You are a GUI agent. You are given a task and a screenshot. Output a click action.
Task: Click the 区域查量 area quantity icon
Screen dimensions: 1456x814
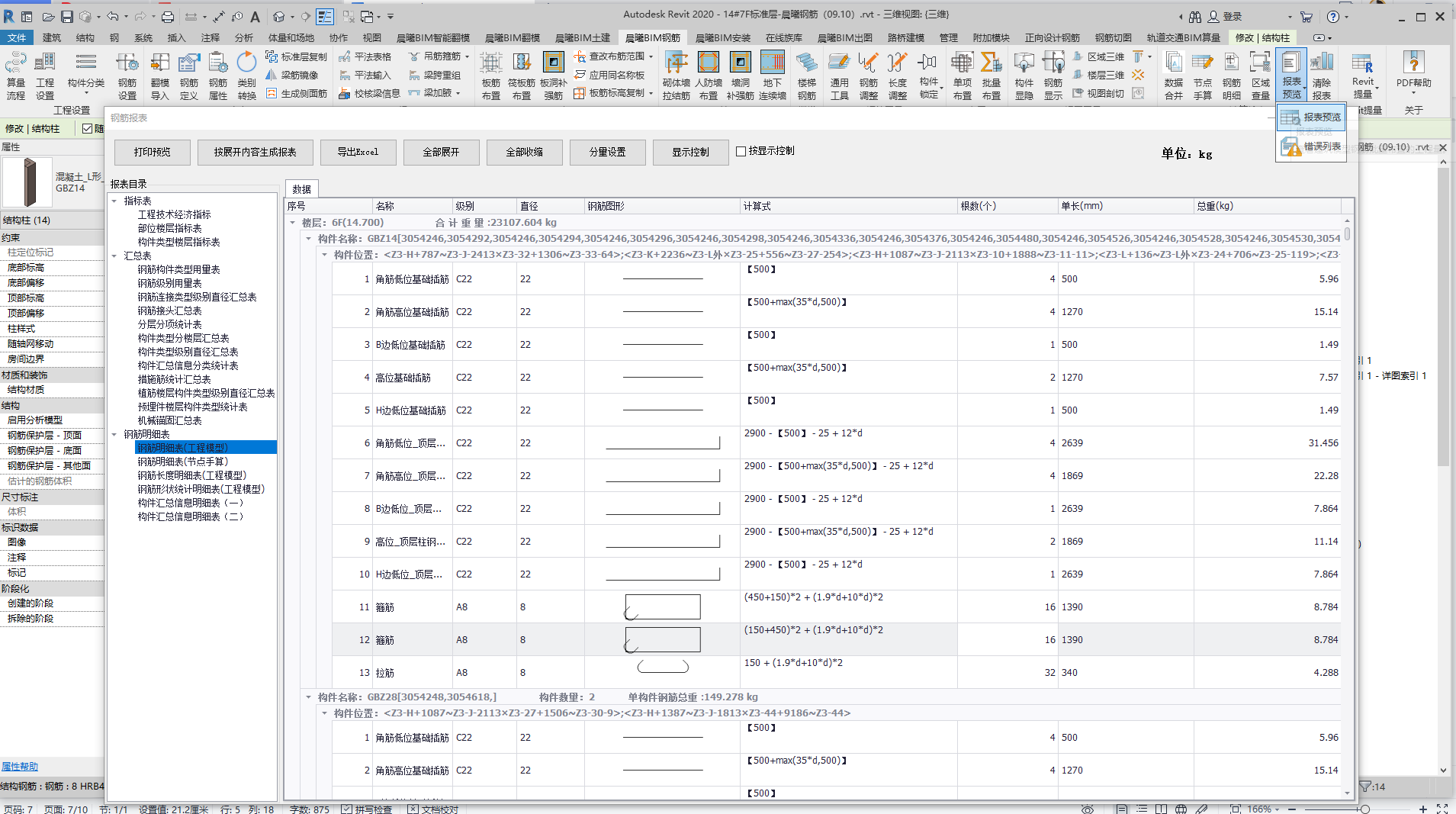pyautogui.click(x=1261, y=76)
